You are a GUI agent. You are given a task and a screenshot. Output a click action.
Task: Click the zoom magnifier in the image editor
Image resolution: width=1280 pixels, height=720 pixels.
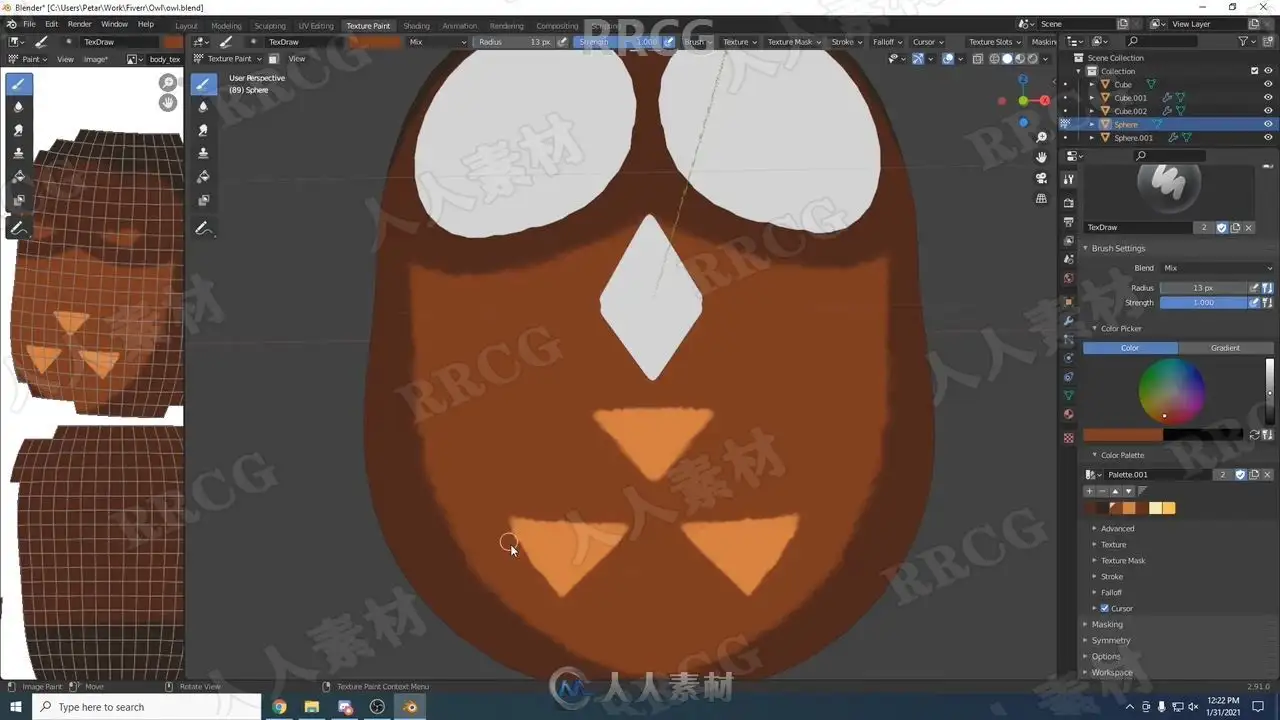tap(168, 83)
